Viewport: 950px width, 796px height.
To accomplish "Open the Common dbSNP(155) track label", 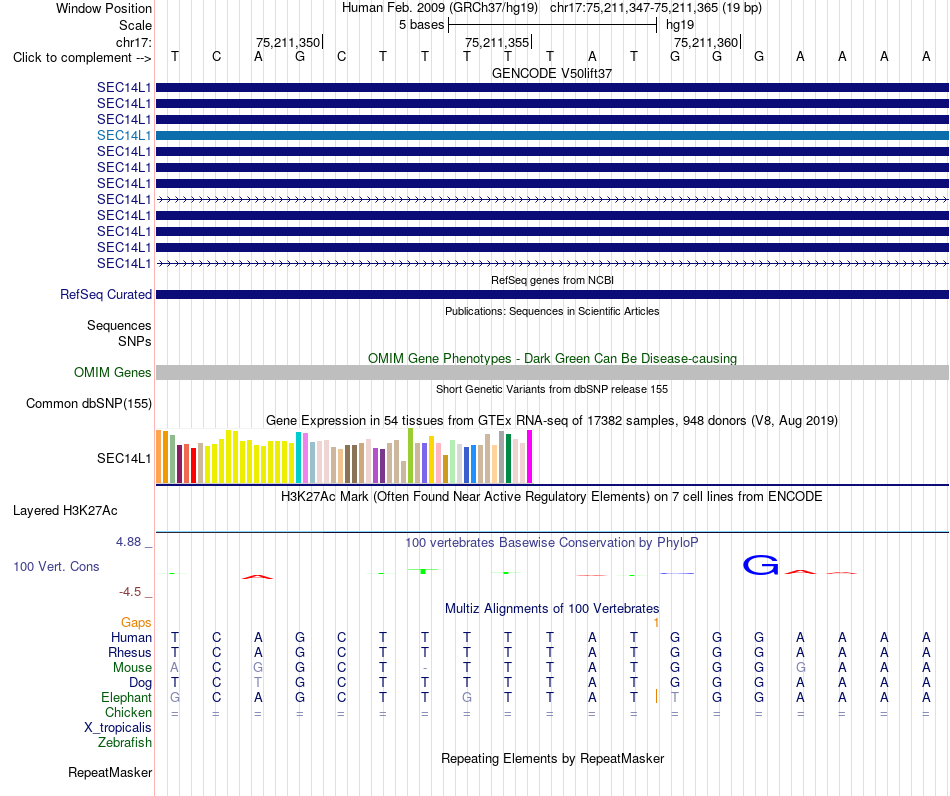I will 88,403.
